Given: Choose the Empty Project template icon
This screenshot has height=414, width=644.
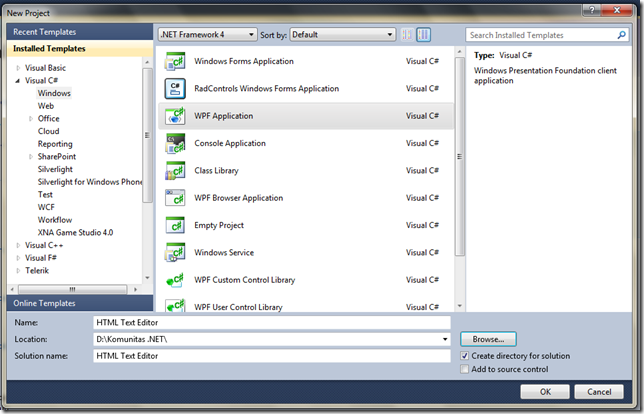Looking at the screenshot, I should pos(175,225).
